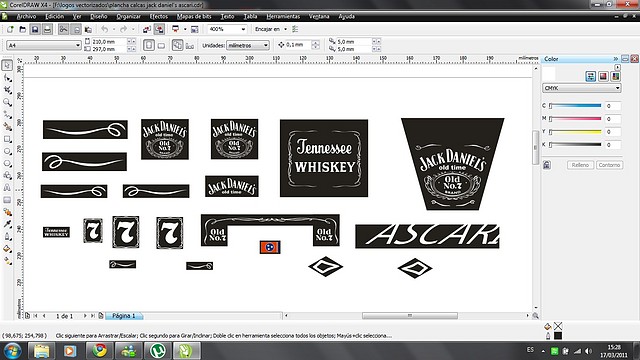This screenshot has width=640, height=360.
Task: Adjust the magenta M slider
Action: pos(576,119)
